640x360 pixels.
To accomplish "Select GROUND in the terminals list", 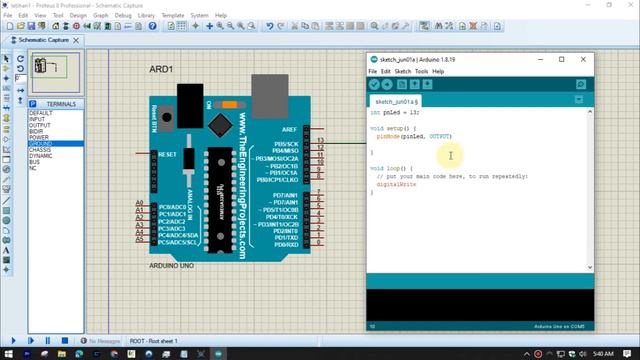I will coord(56,144).
